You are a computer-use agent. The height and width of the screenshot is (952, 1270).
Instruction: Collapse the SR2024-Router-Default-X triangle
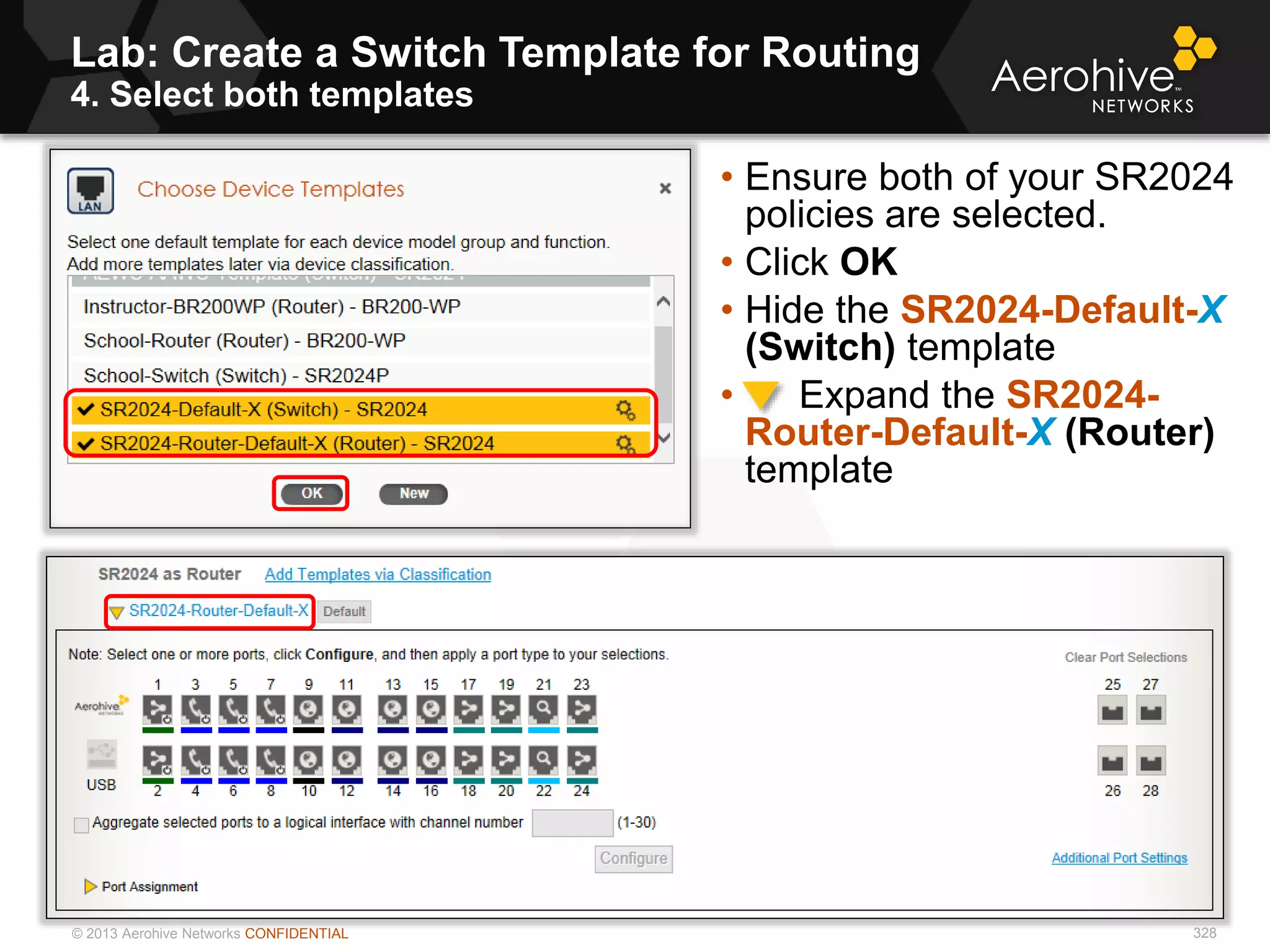tap(117, 612)
